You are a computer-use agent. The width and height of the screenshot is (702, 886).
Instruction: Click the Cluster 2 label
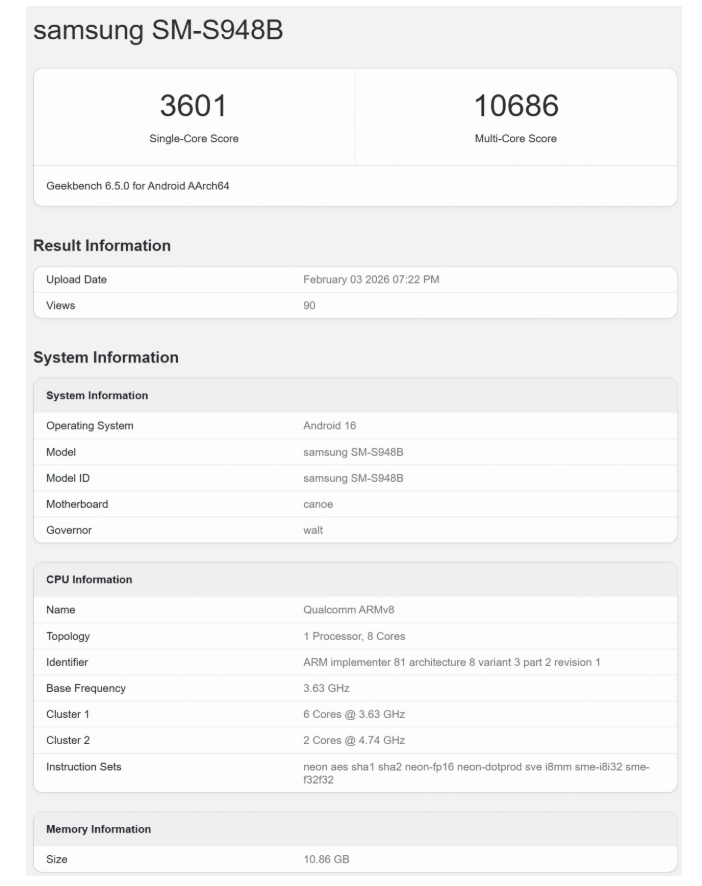(68, 740)
